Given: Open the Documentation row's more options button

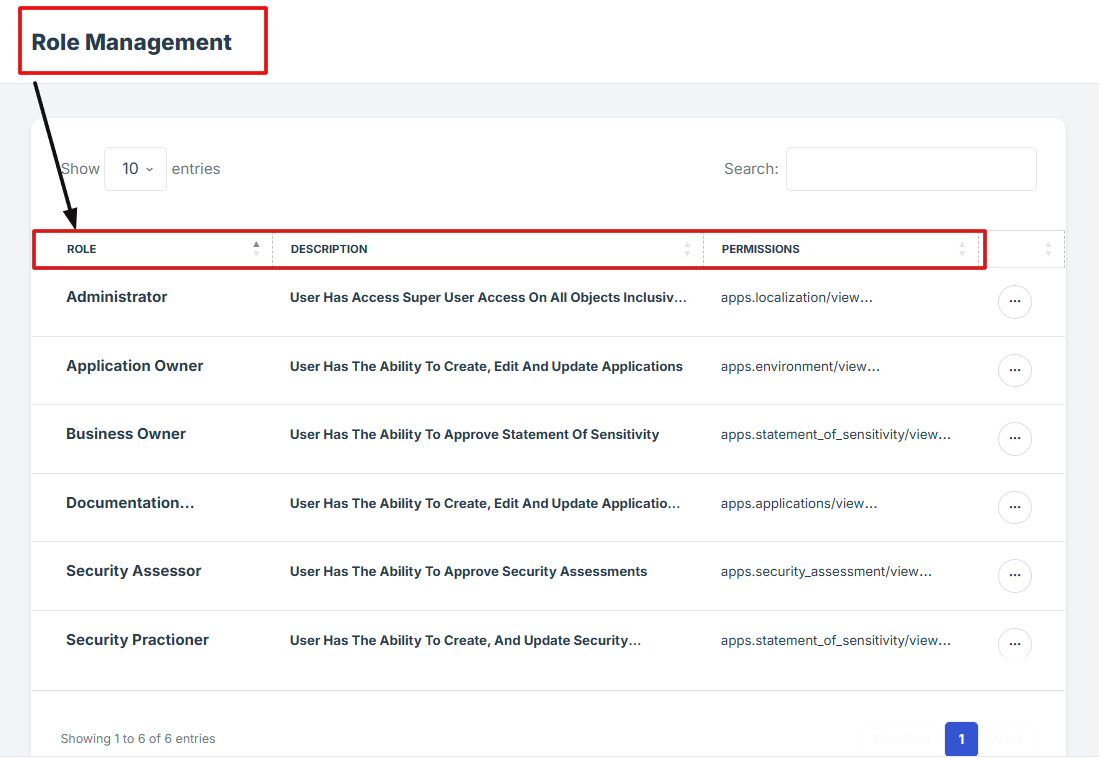Looking at the screenshot, I should pyautogui.click(x=1014, y=507).
